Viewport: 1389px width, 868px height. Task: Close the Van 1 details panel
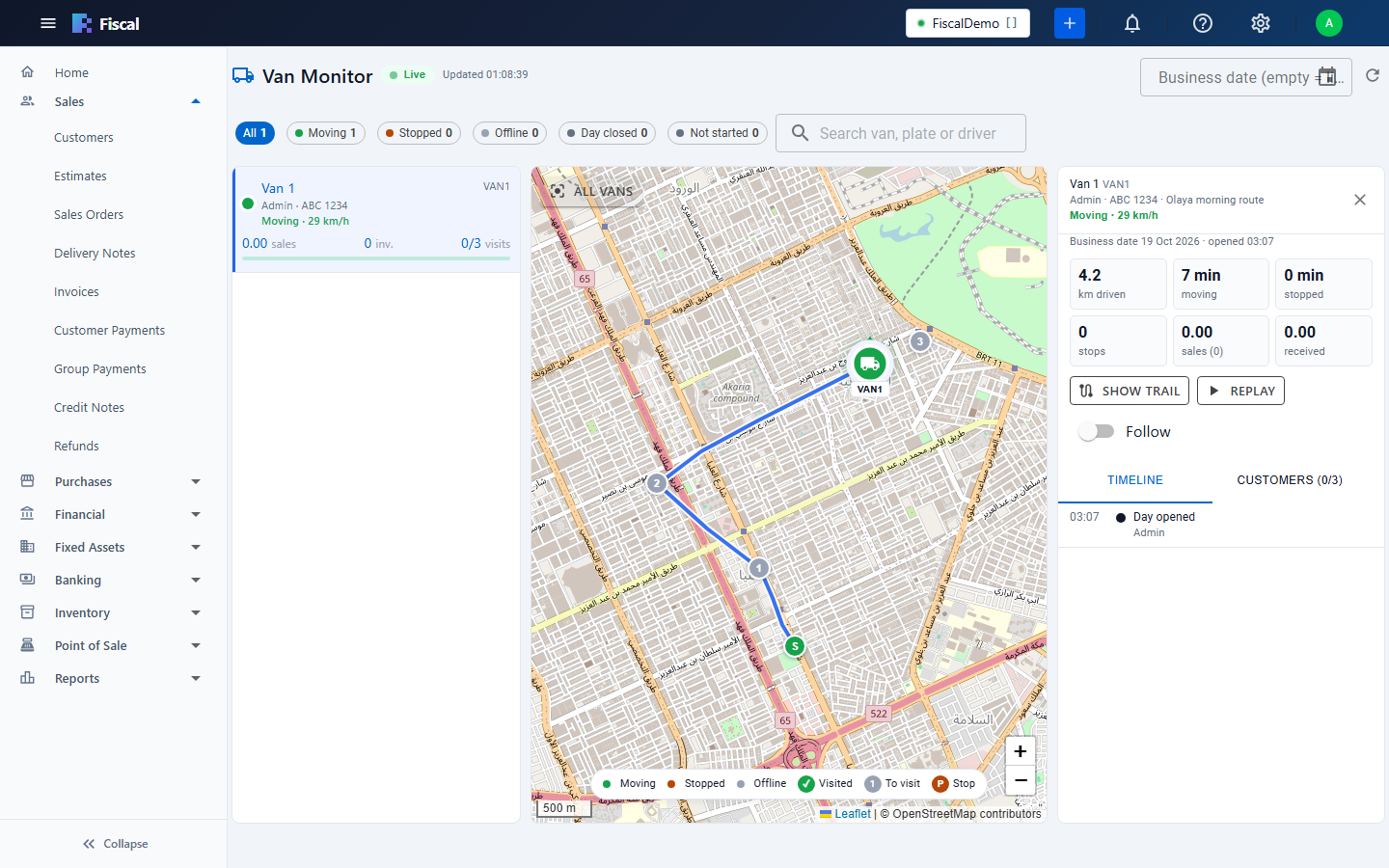1360,200
